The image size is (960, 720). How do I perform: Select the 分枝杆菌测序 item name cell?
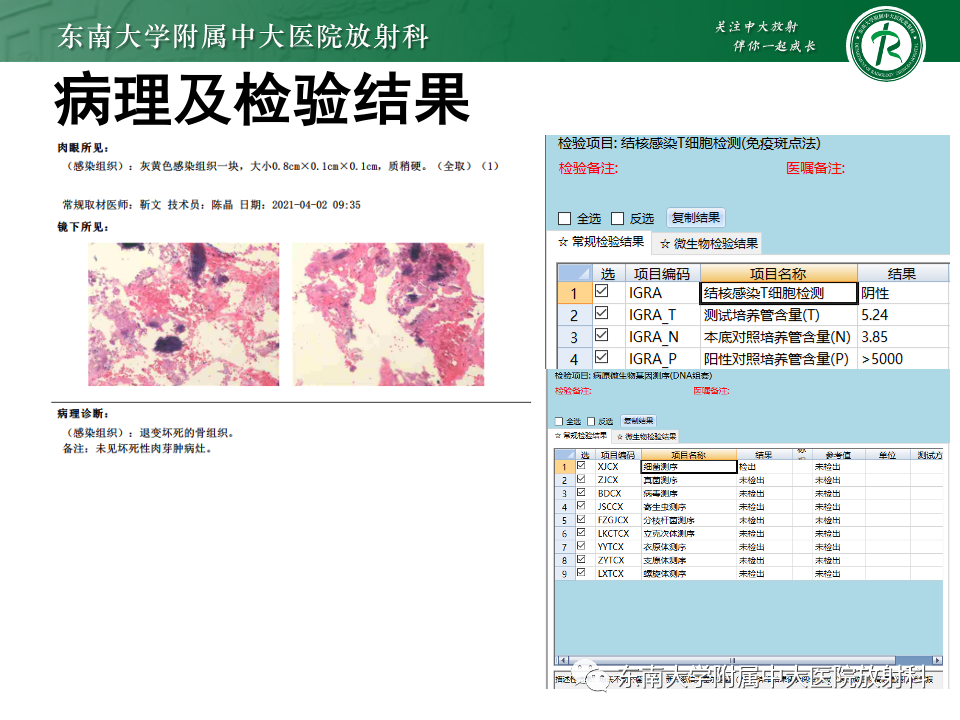pyautogui.click(x=689, y=520)
